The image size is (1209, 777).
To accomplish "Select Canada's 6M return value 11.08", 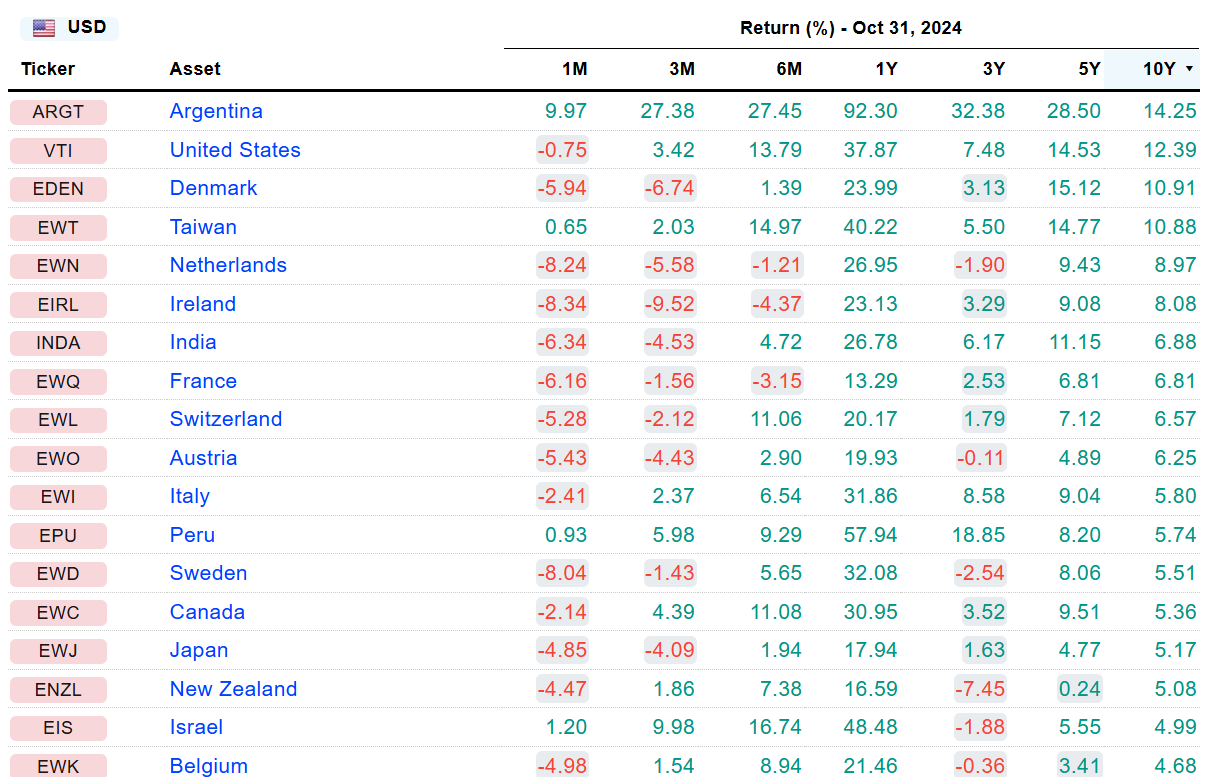I will 775,612.
